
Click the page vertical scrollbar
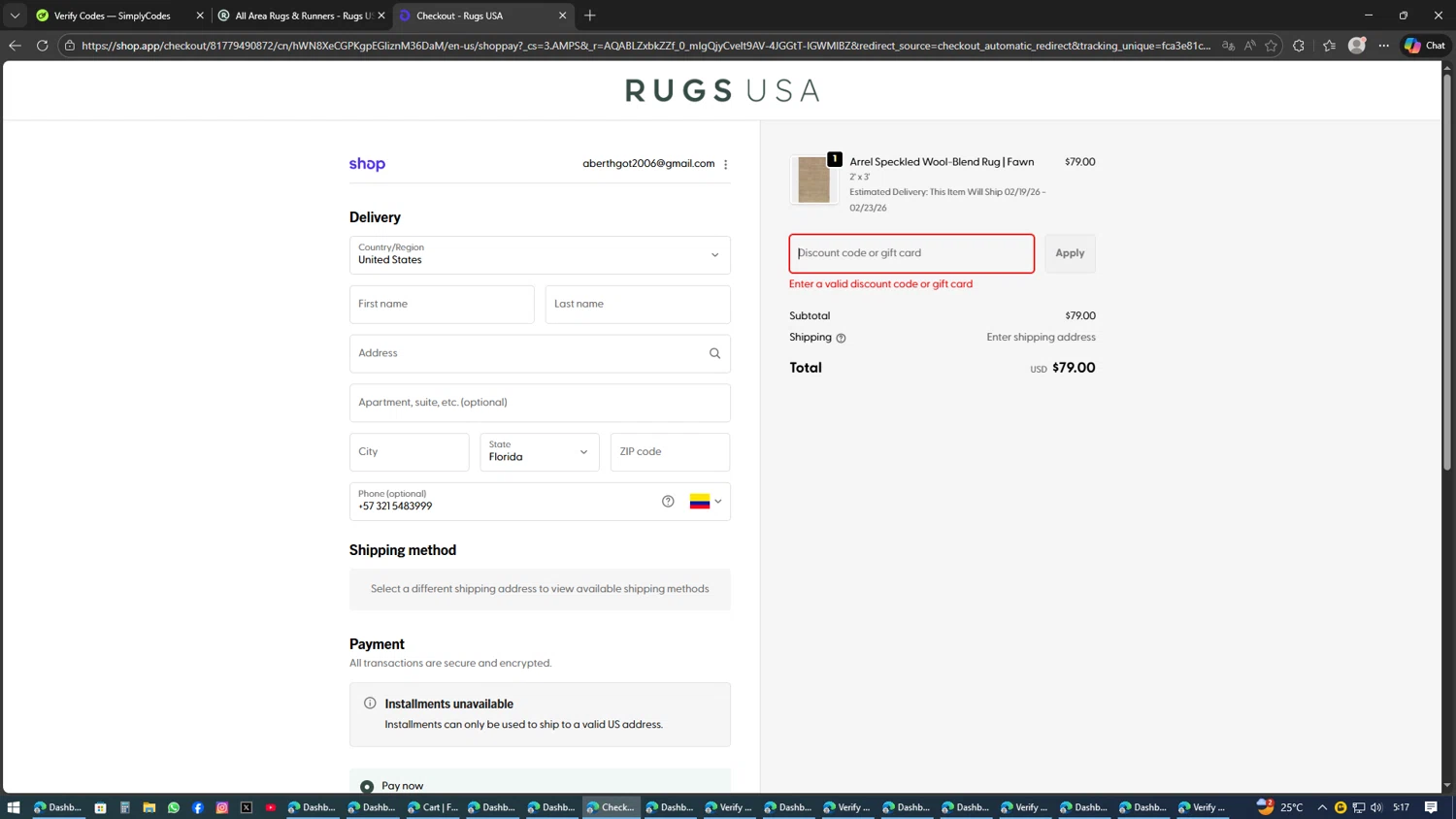[1446, 271]
